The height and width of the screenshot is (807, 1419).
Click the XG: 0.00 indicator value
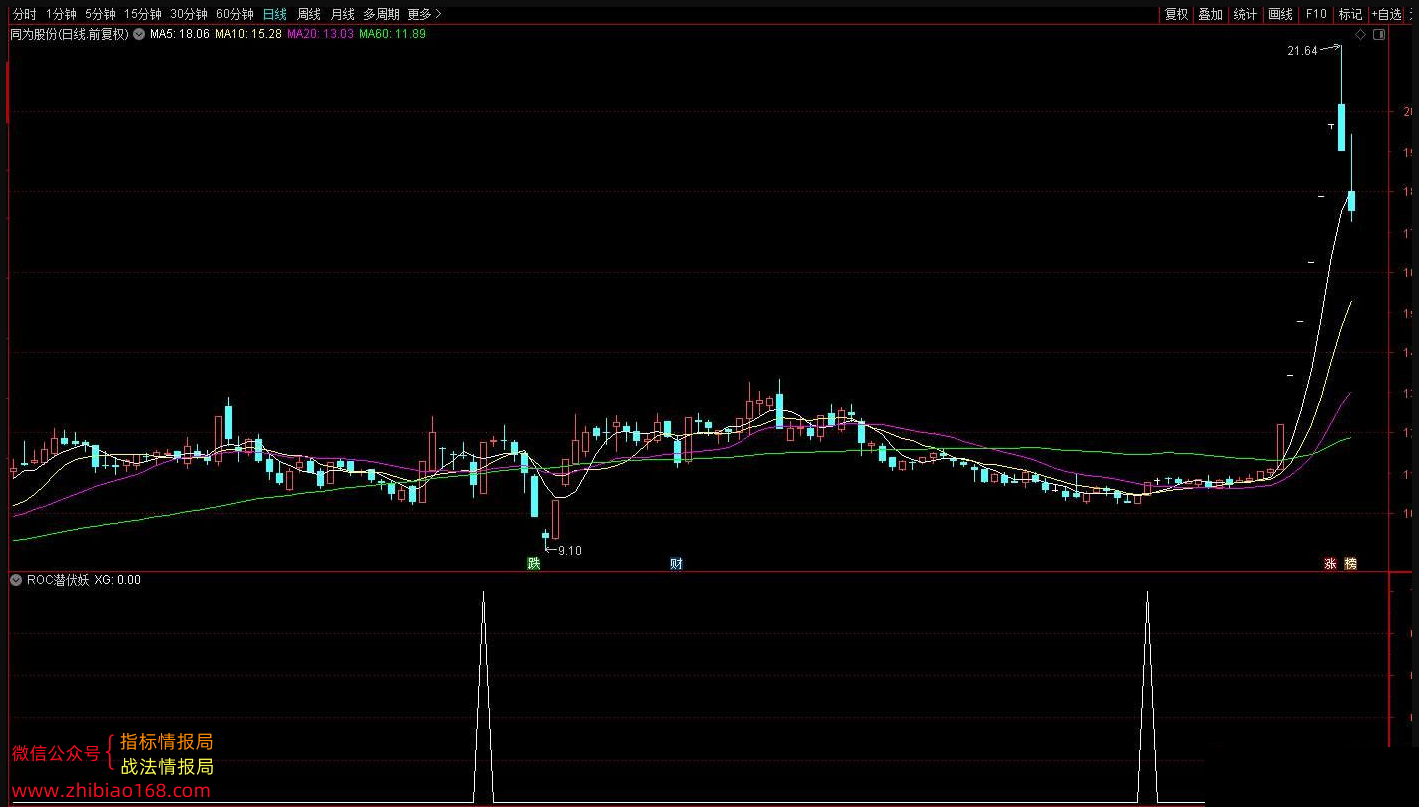click(x=118, y=579)
